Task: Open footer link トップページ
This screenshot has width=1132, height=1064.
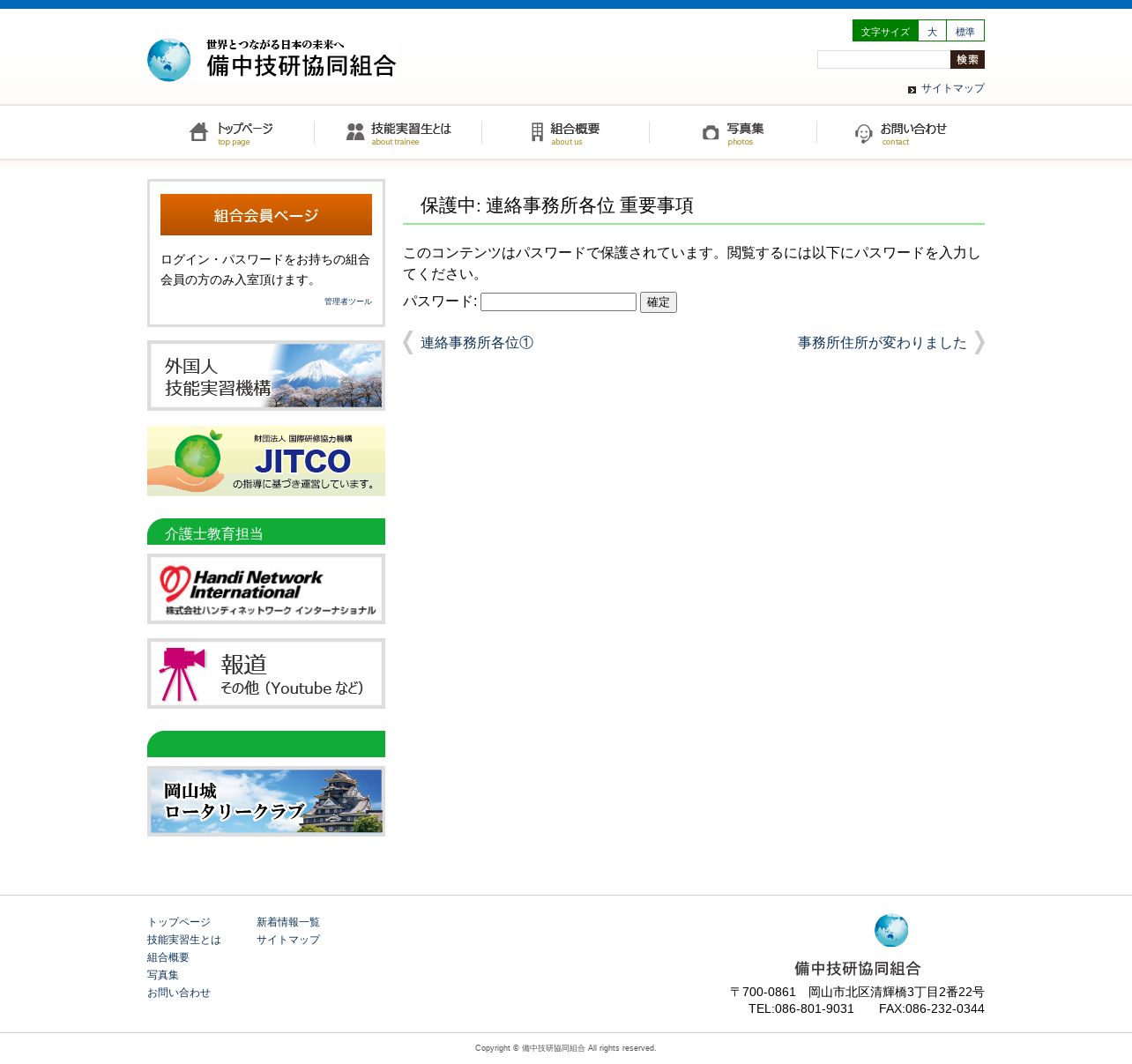Action: 179,922
